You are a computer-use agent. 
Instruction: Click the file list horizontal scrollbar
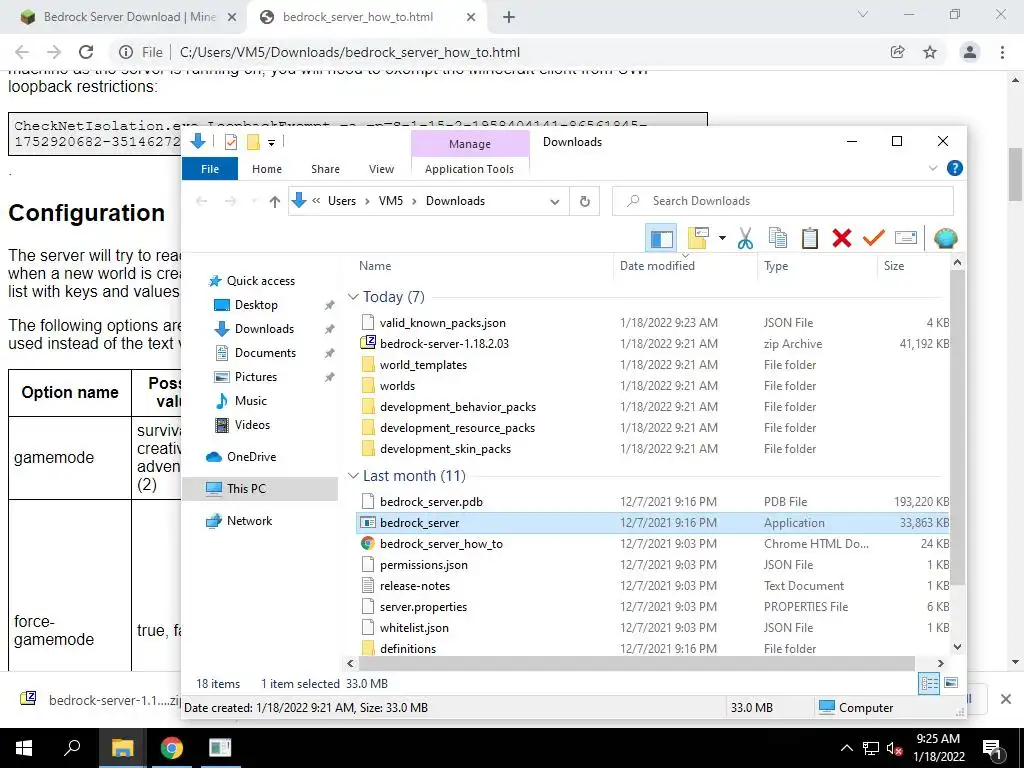pos(637,664)
